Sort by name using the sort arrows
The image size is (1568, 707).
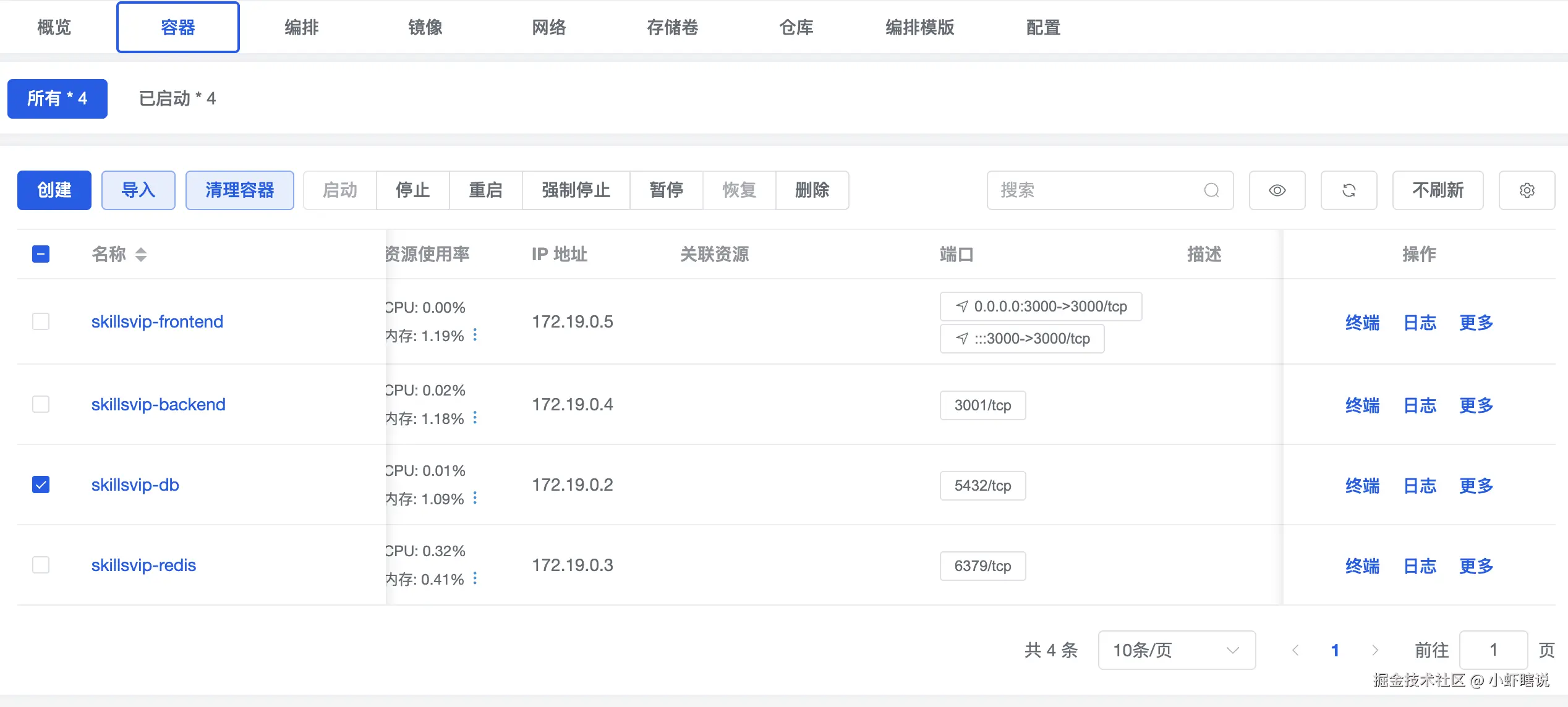[141, 254]
